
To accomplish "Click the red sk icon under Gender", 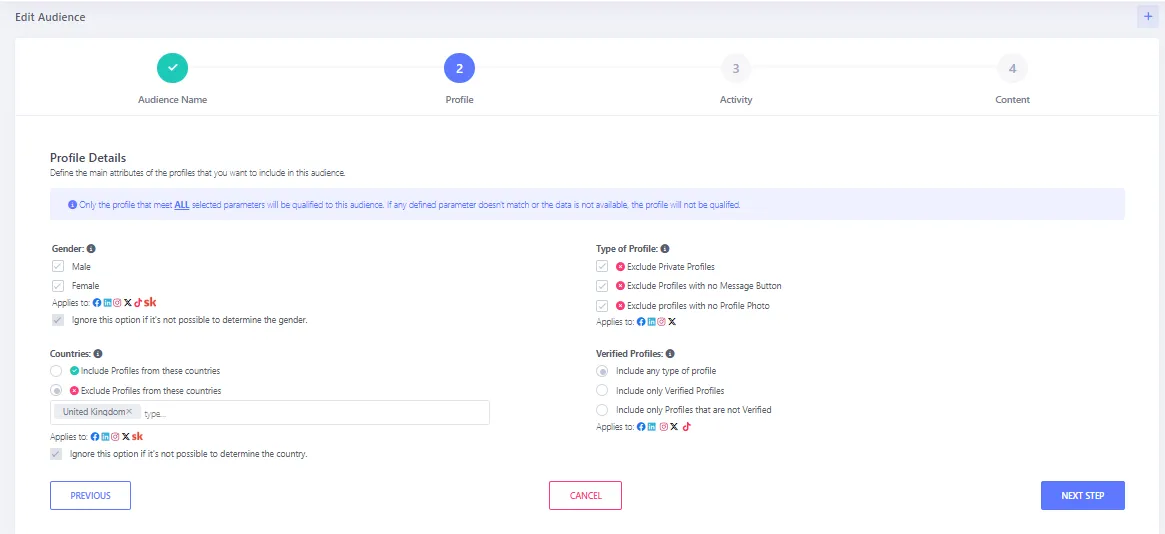I will pos(150,302).
